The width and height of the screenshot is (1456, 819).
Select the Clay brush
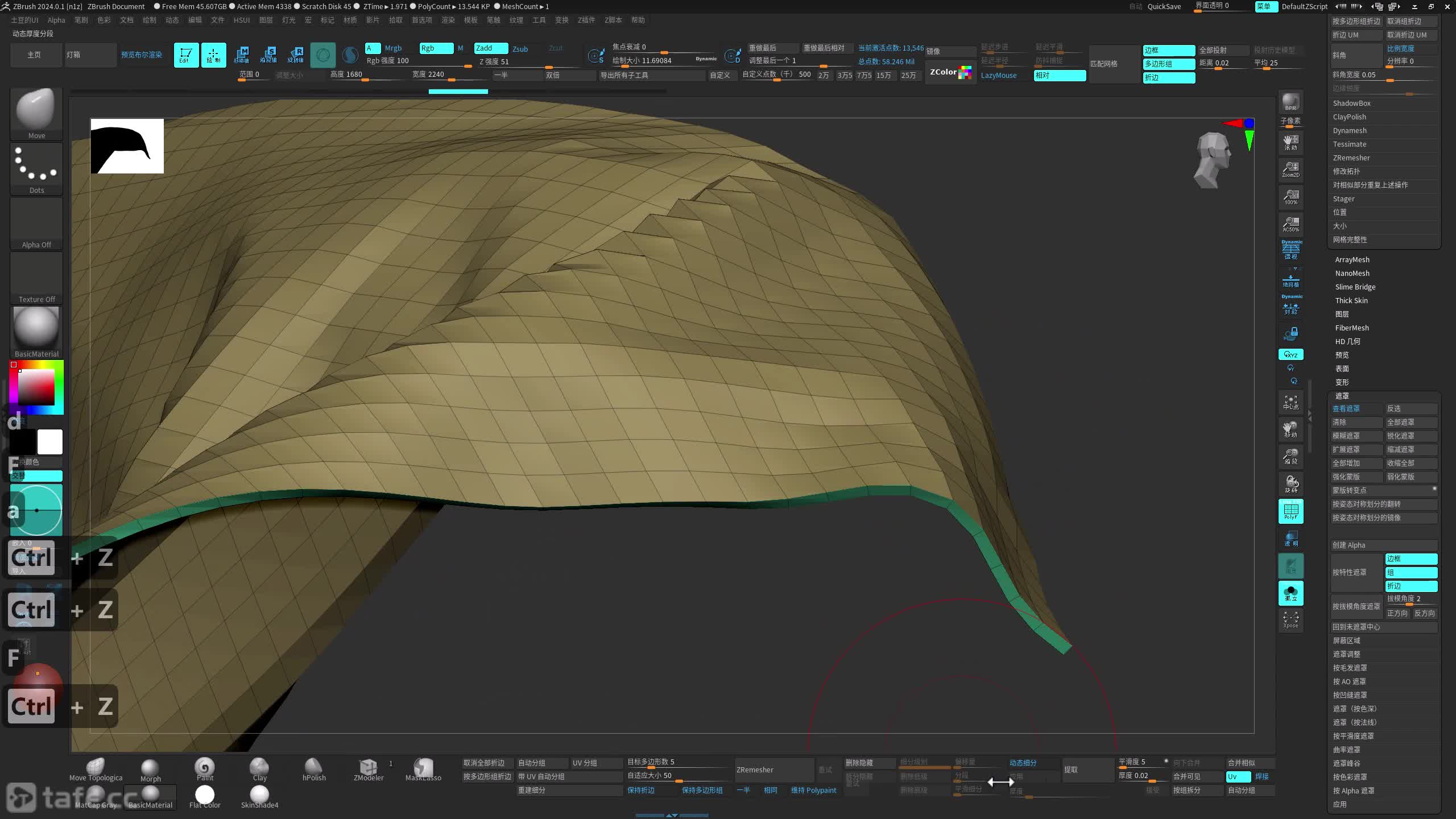(x=259, y=770)
